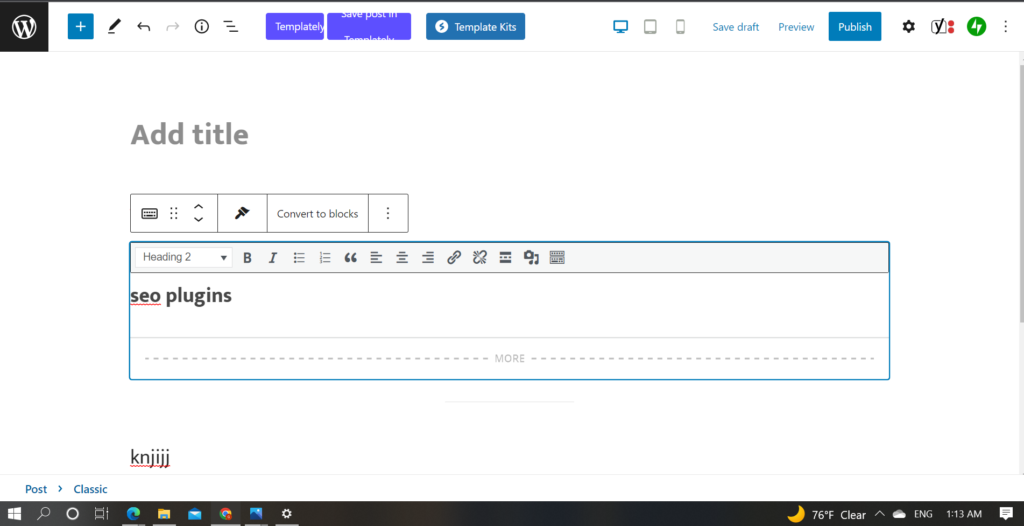Screen dimensions: 1024x526
Task: Open the block options three-dot menu
Action: 388,213
